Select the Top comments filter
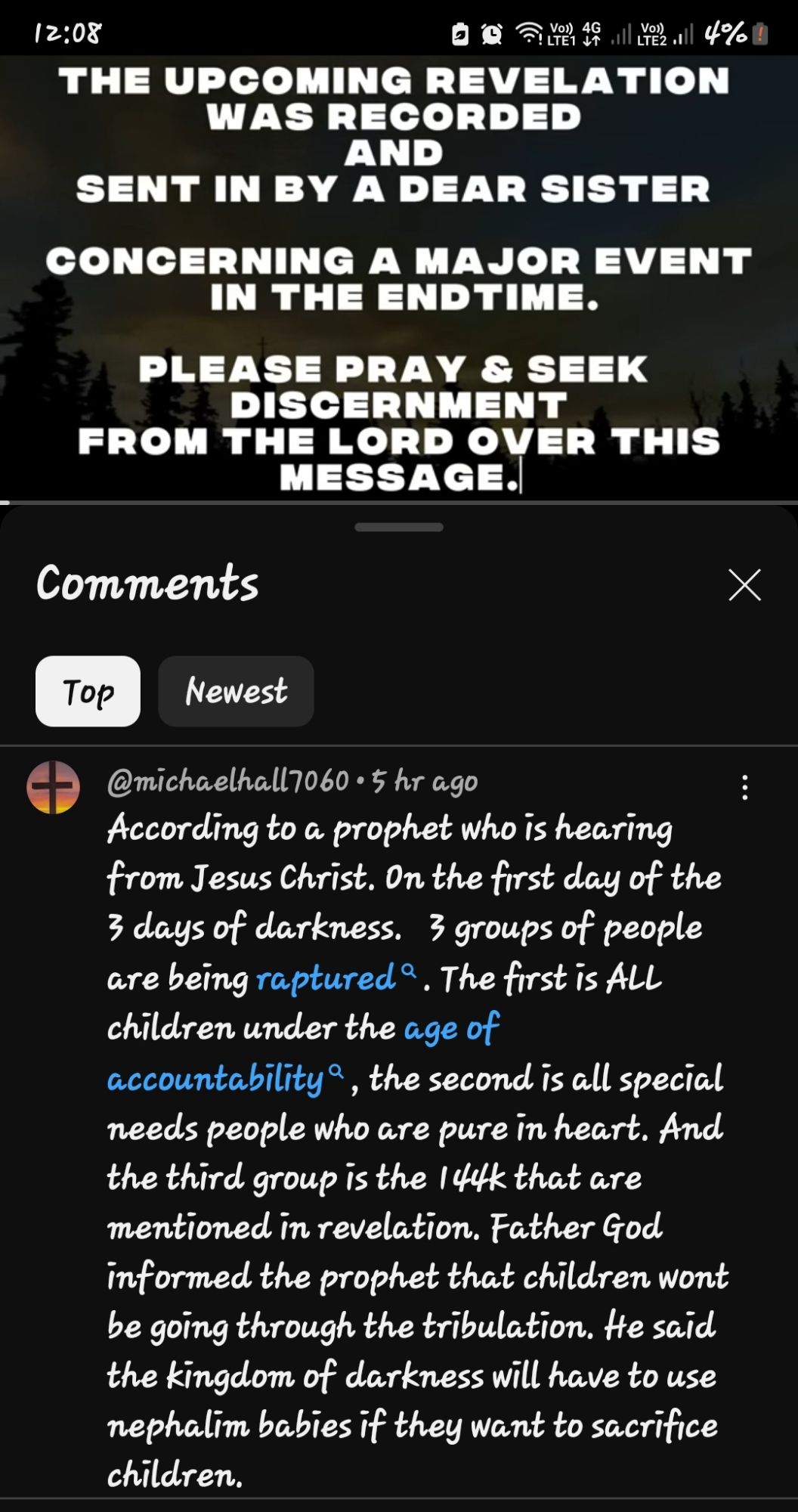This screenshot has width=798, height=1512. [x=88, y=691]
